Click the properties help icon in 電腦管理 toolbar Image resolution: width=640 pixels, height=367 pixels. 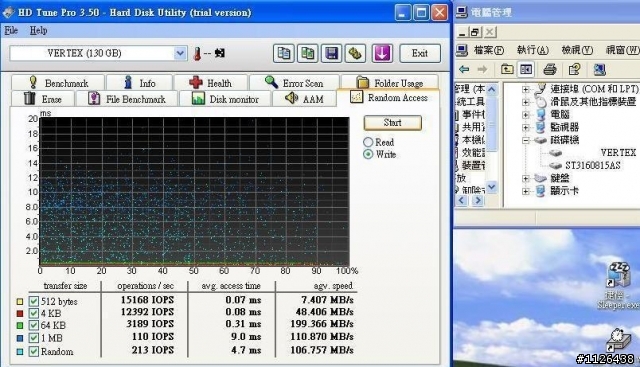(x=574, y=69)
